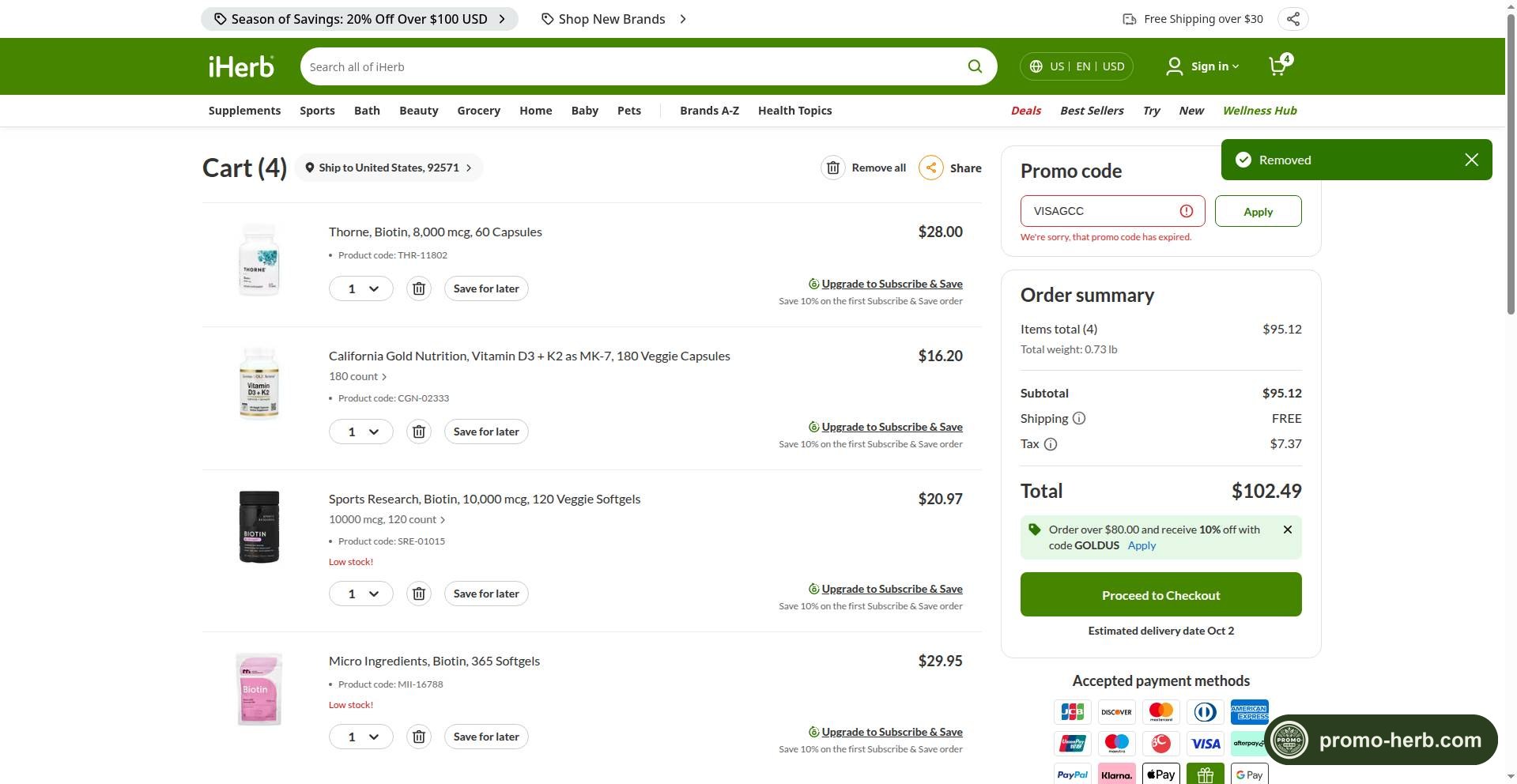The height and width of the screenshot is (784, 1517).
Task: Open Sports Research Biotin product thumbnail
Action: coord(259,526)
